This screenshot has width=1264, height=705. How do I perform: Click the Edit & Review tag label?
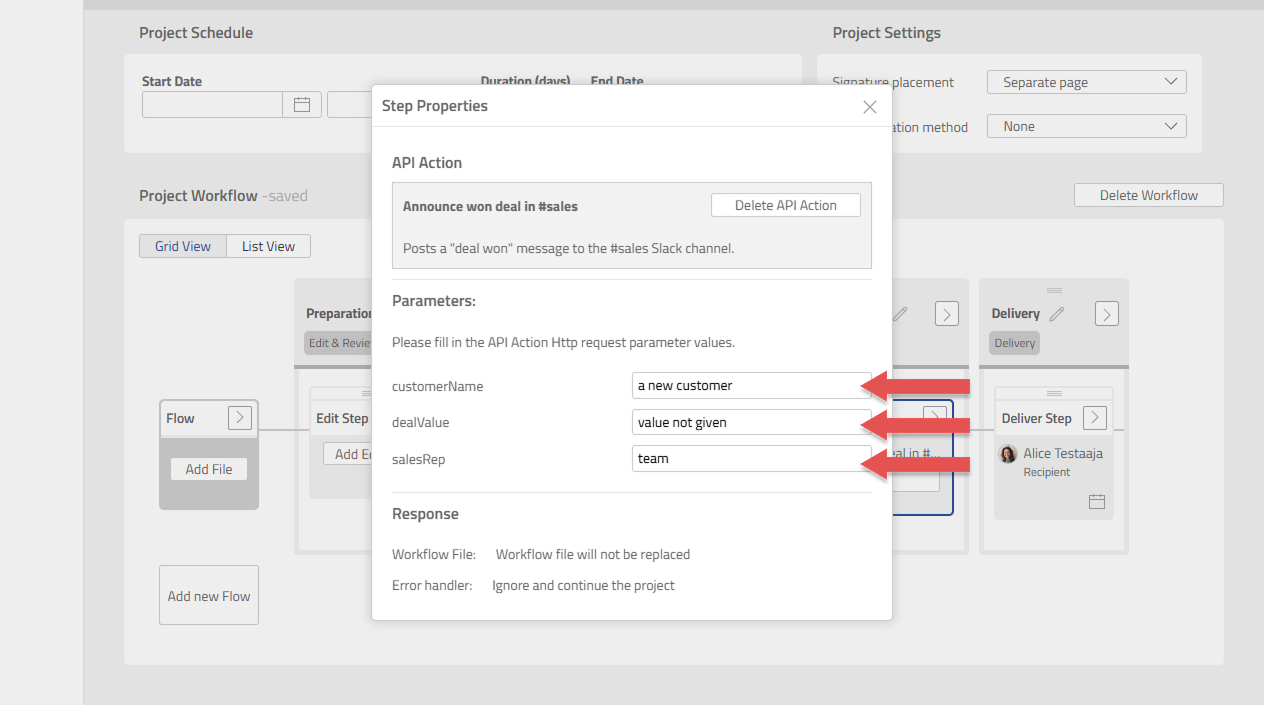tap(340, 343)
